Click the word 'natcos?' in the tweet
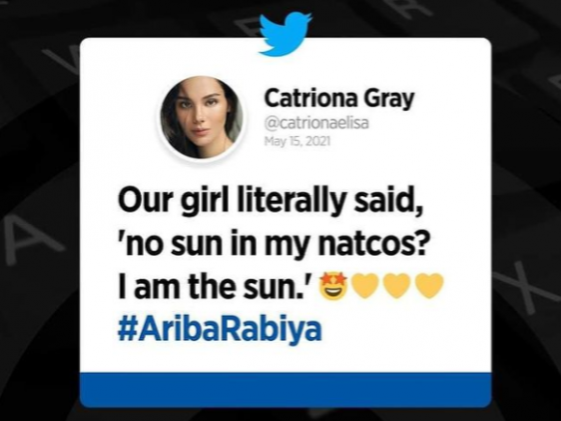 (374, 246)
